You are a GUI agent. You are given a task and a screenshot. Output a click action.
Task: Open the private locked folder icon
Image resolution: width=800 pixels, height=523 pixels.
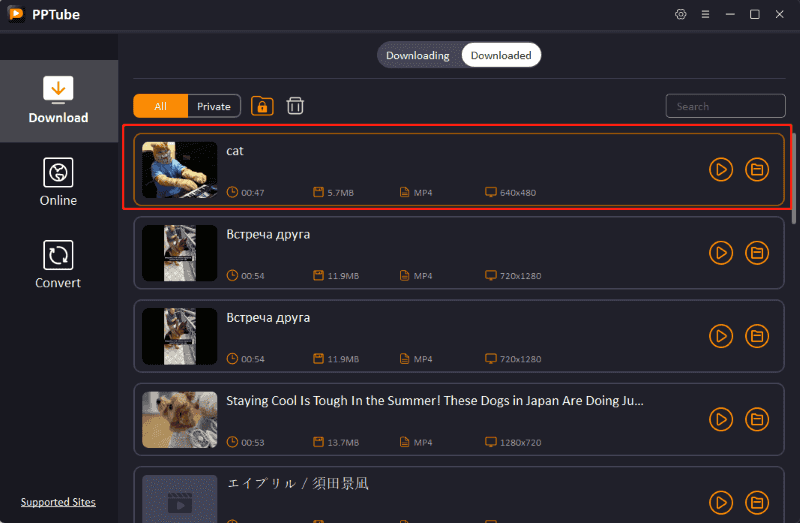click(x=262, y=106)
